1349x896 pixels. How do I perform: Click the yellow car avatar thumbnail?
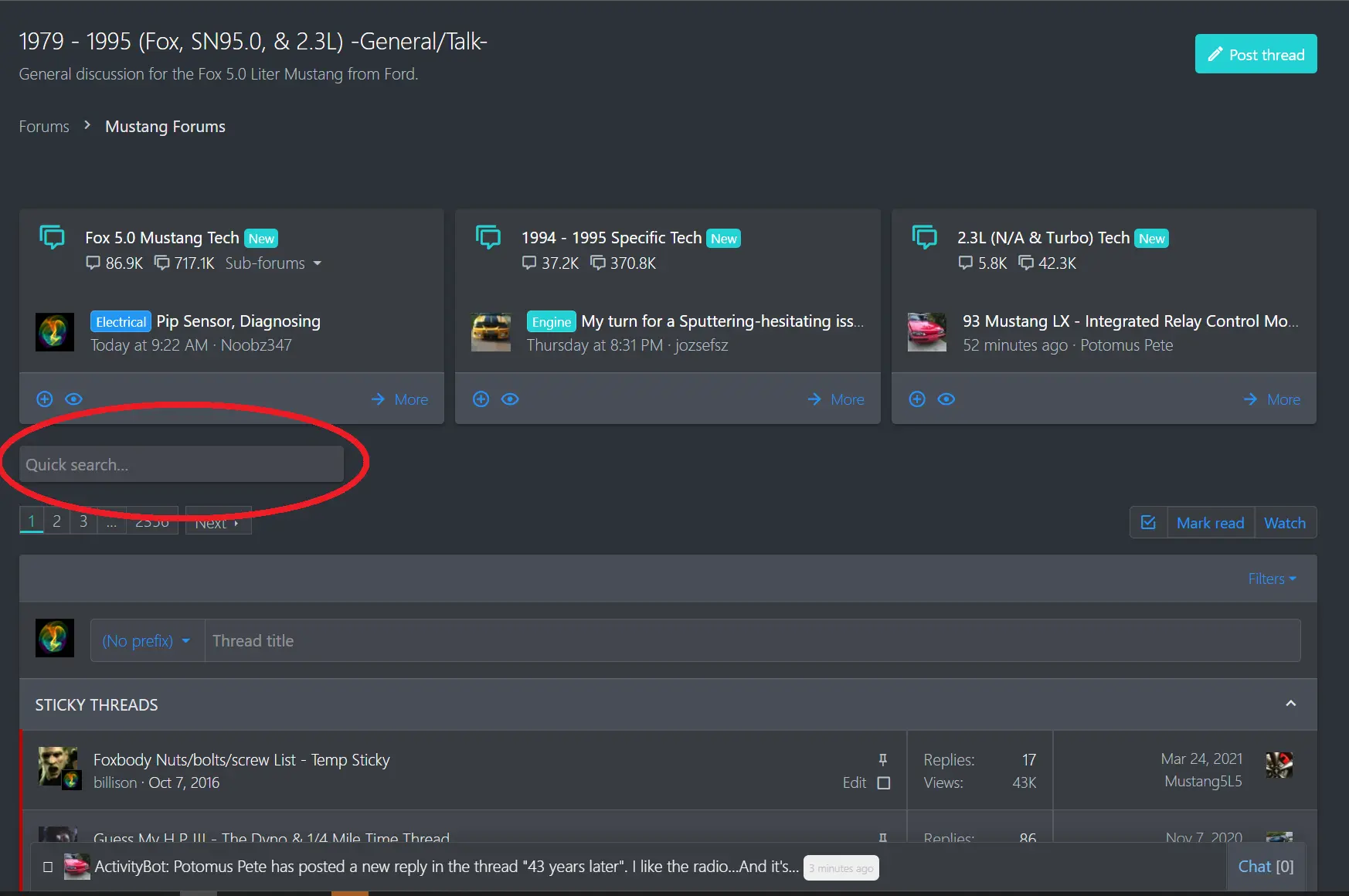point(491,332)
